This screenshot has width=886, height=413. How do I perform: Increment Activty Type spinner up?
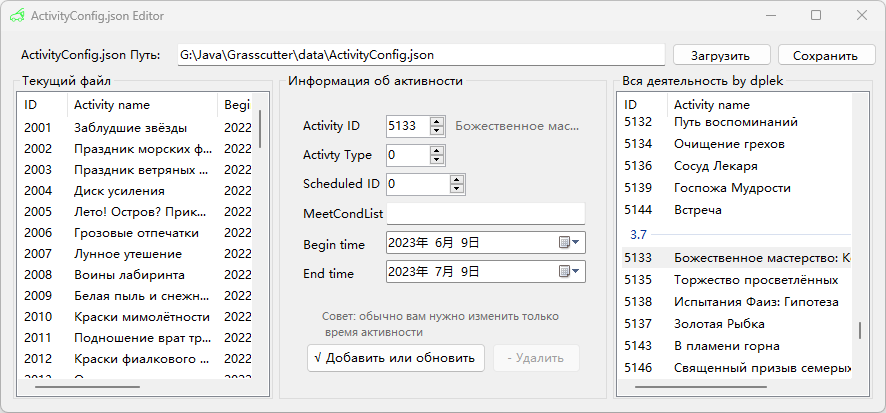coord(437,150)
